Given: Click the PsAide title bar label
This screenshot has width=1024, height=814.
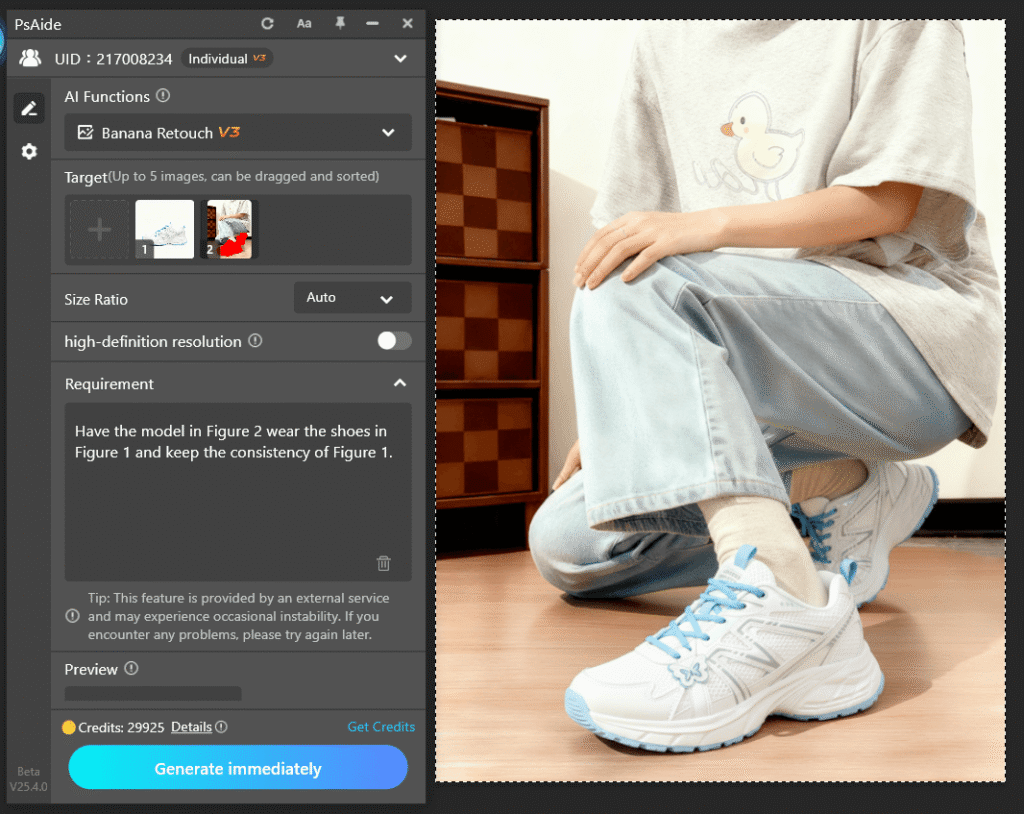Looking at the screenshot, I should click(x=37, y=23).
